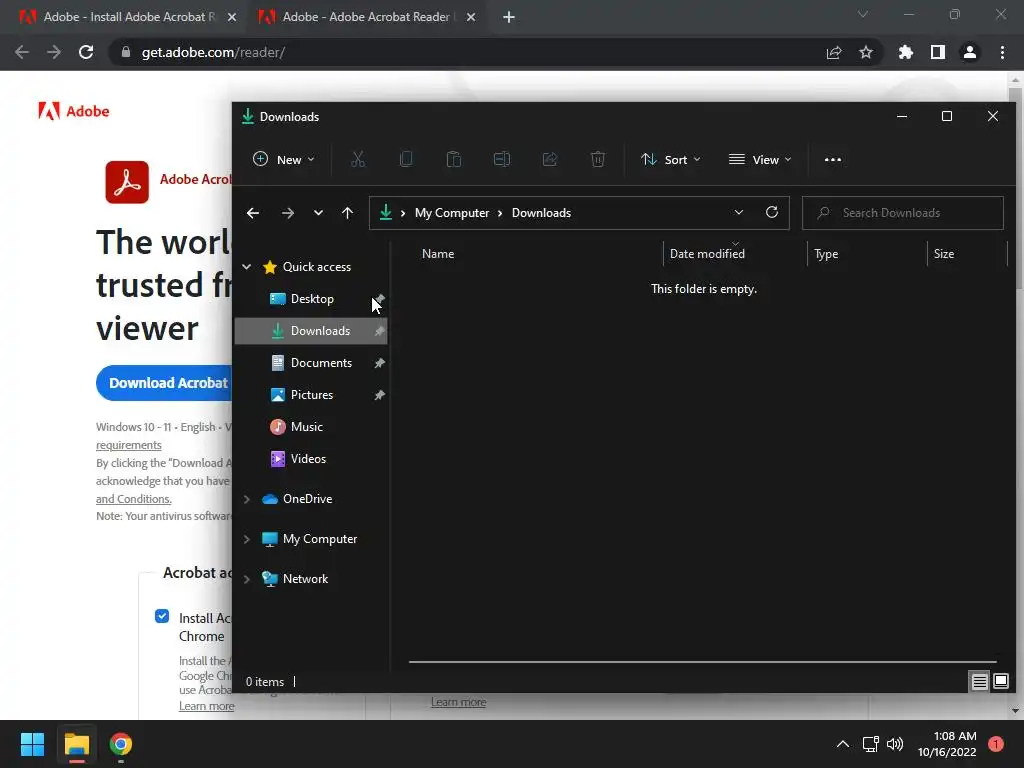Unpin Pictures using its pin icon

click(379, 395)
